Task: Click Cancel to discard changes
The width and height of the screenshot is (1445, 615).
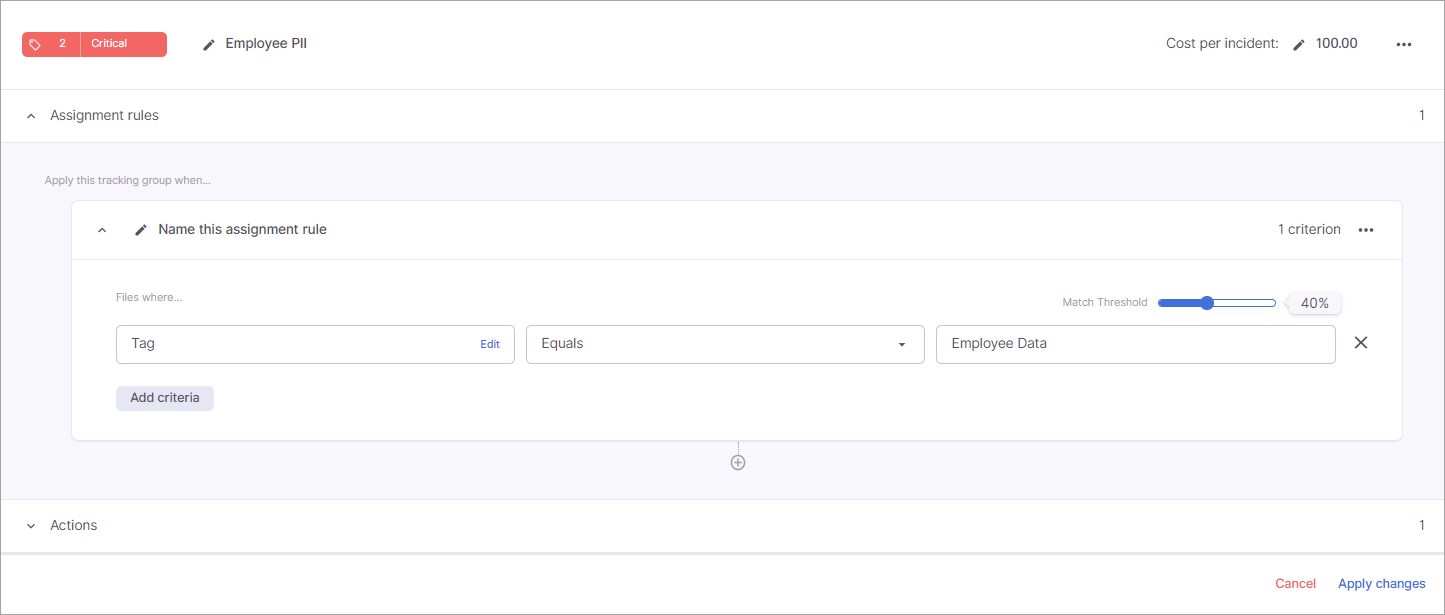Action: point(1295,584)
